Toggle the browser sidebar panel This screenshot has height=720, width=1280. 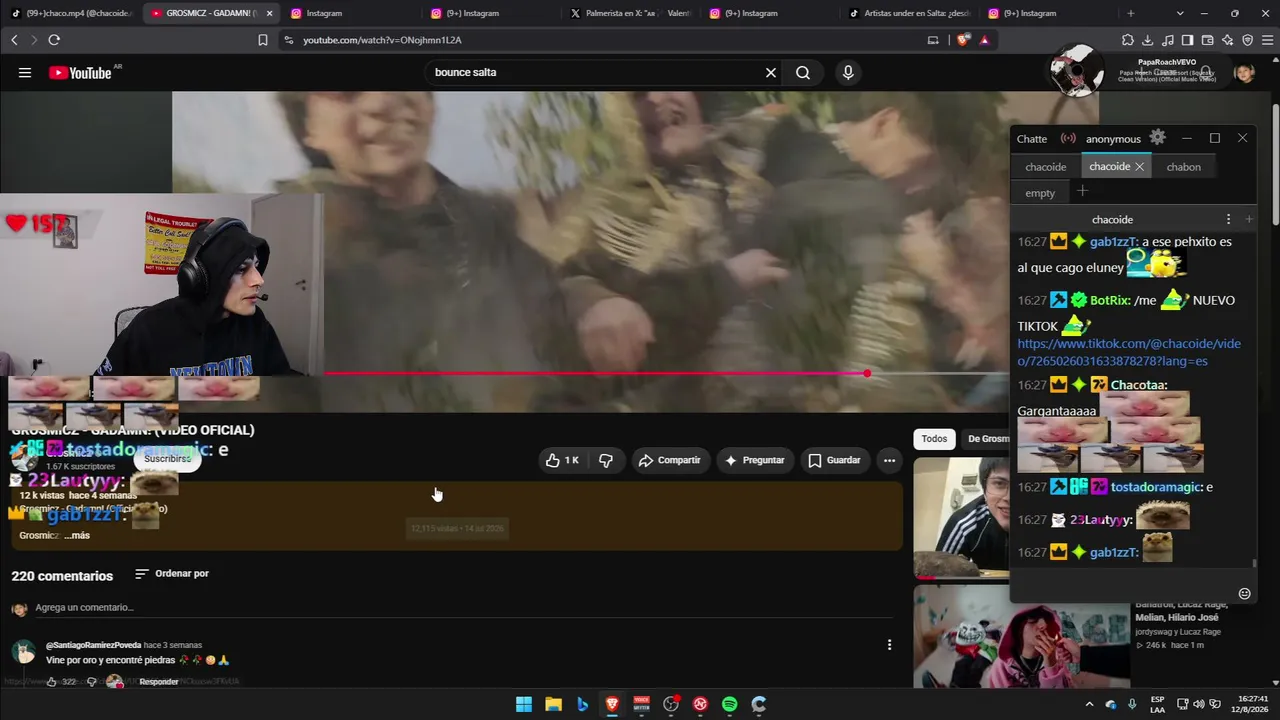point(1187,40)
